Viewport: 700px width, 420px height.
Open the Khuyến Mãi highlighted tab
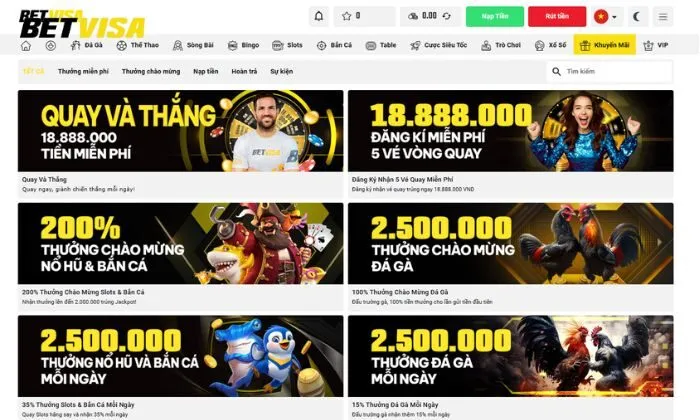click(604, 45)
